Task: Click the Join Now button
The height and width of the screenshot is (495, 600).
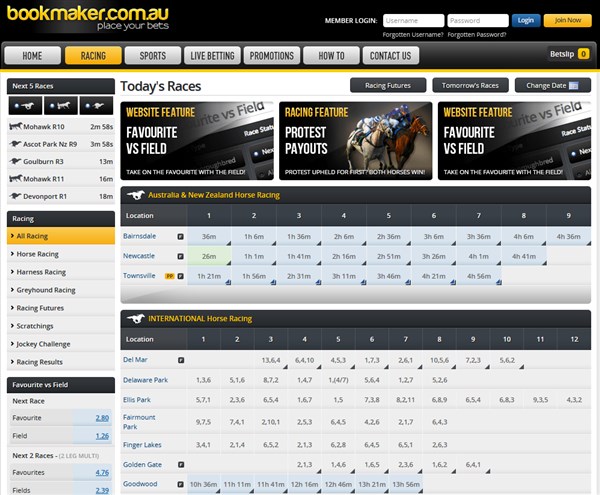Action: pyautogui.click(x=567, y=20)
